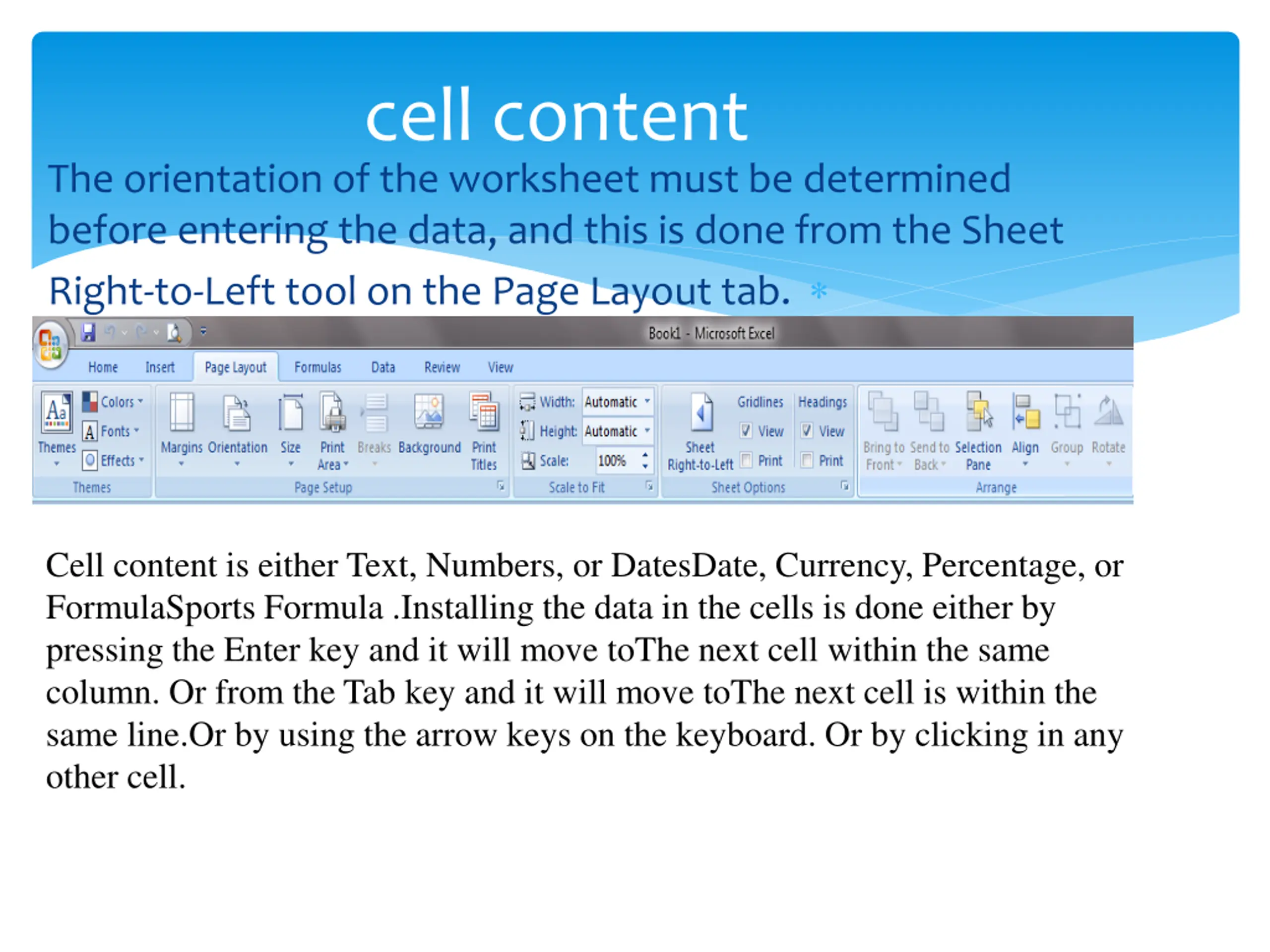1270x952 pixels.
Task: Switch to the Home tab
Action: point(103,367)
